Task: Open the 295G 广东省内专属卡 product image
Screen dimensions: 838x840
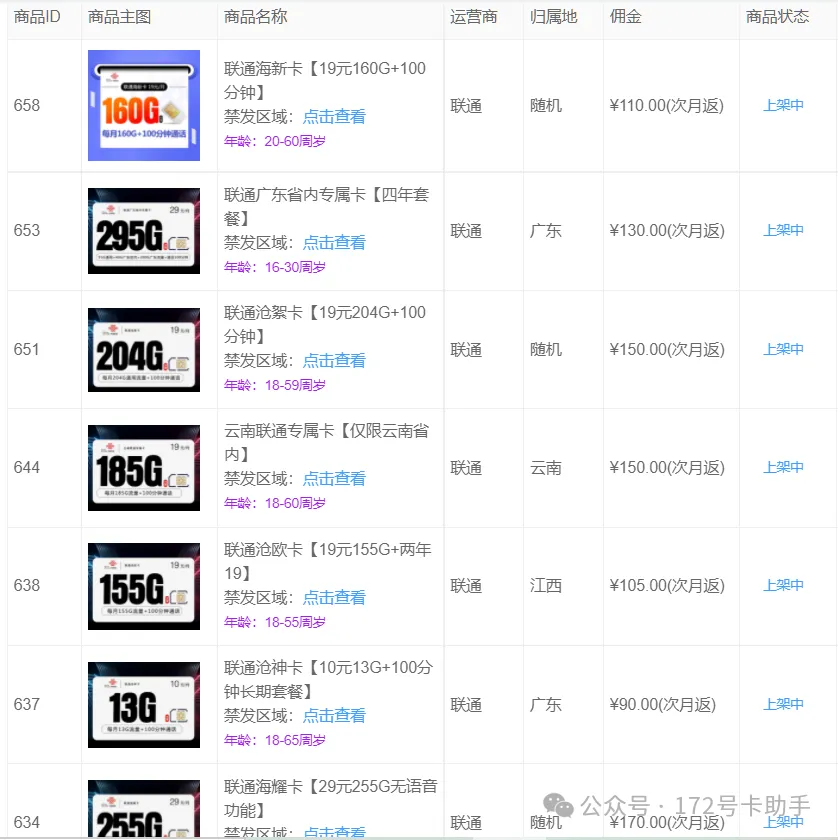Action: pyautogui.click(x=144, y=230)
